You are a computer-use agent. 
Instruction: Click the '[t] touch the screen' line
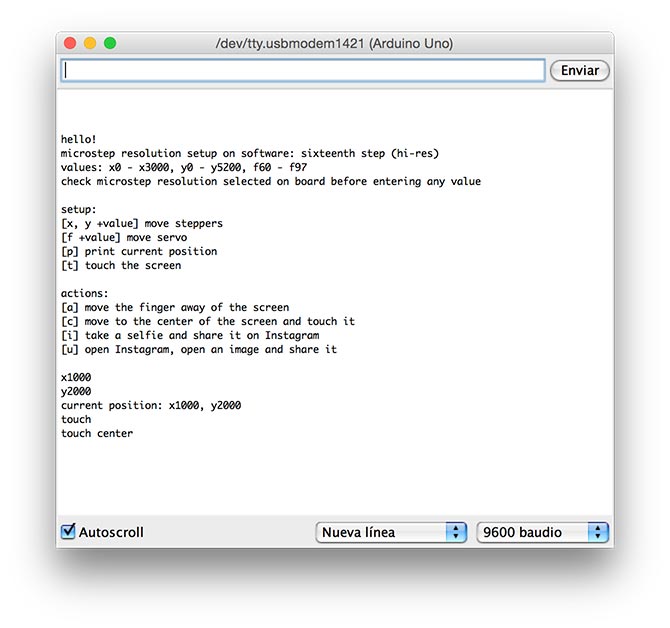121,266
